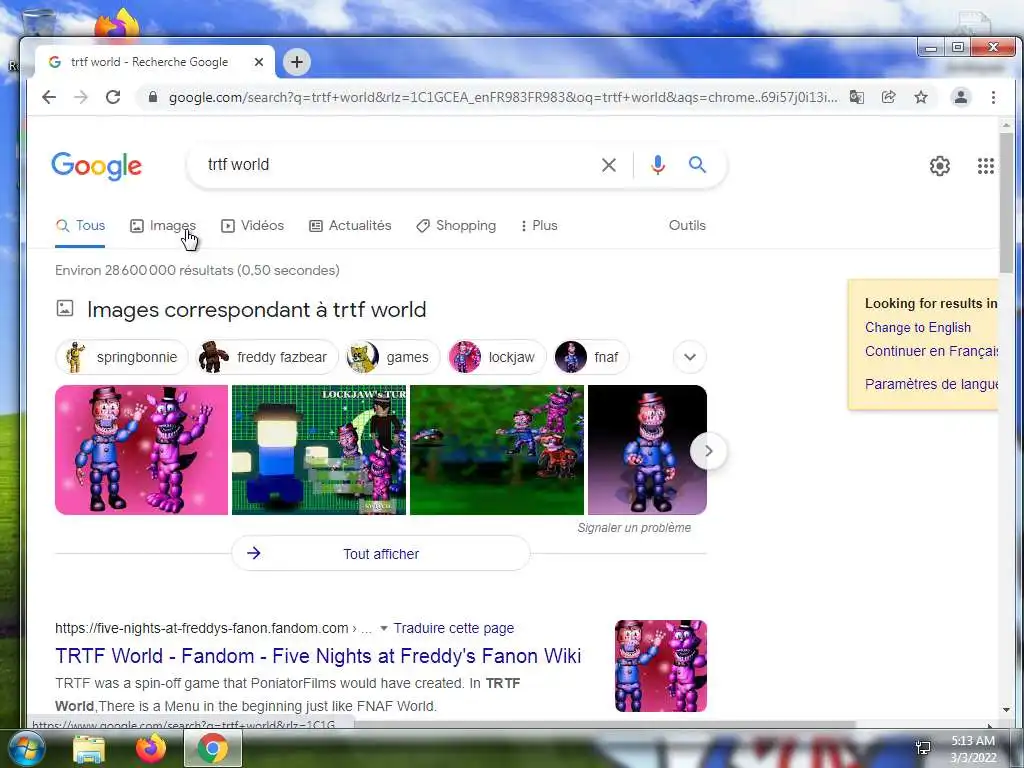The height and width of the screenshot is (768, 1024).
Task: Click the Images correspondant à trtf world heading
Action: click(256, 310)
